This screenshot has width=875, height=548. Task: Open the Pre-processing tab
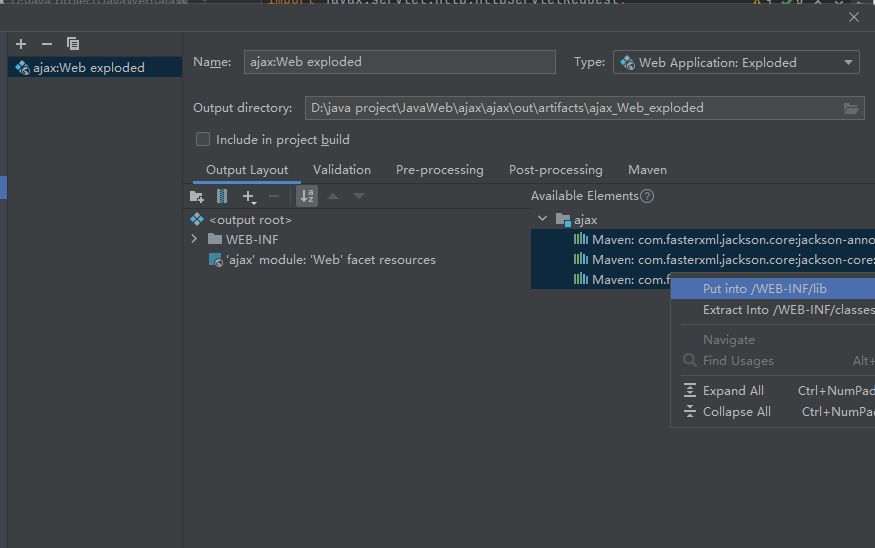pos(439,170)
